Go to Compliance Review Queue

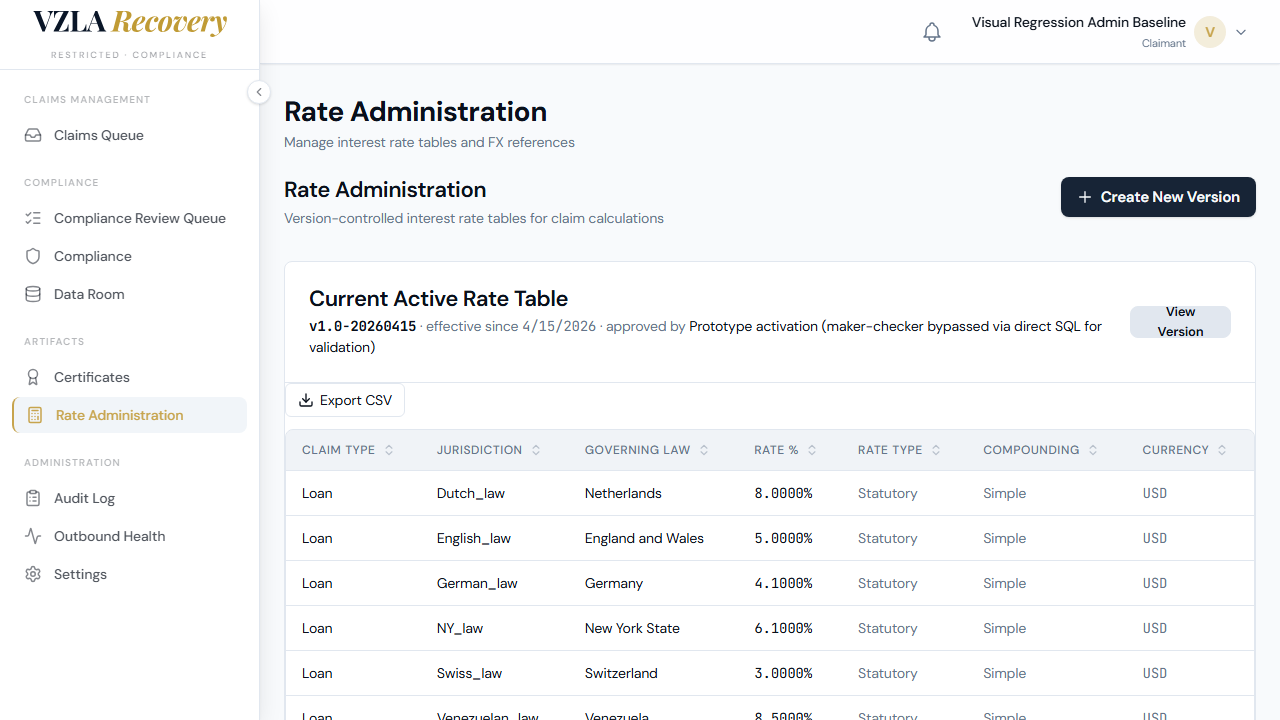coord(129,218)
